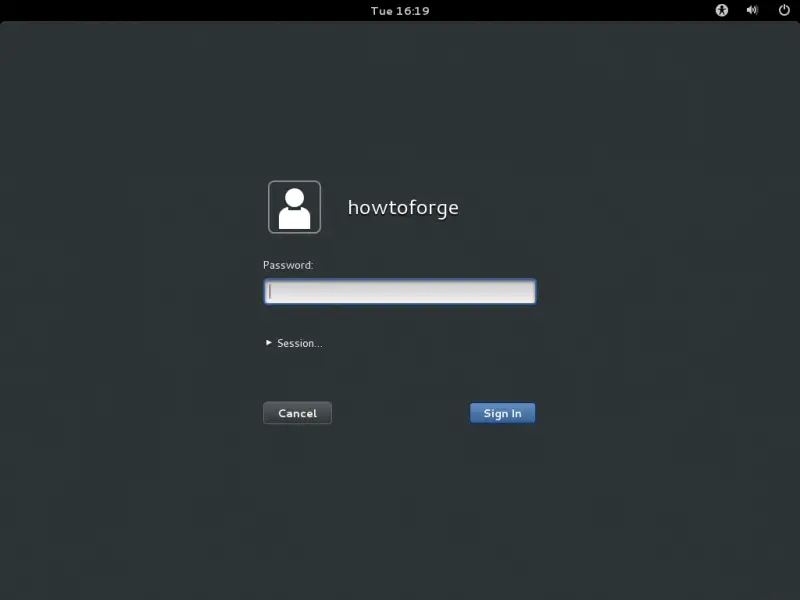Open the accessibility menu icon
Screen dimensions: 800x600
click(x=721, y=10)
